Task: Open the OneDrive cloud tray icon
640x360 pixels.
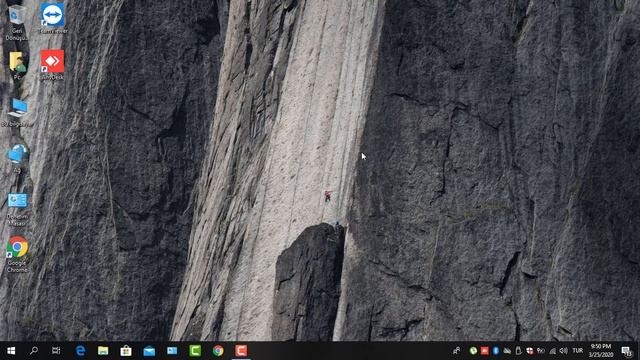Action: click(507, 351)
